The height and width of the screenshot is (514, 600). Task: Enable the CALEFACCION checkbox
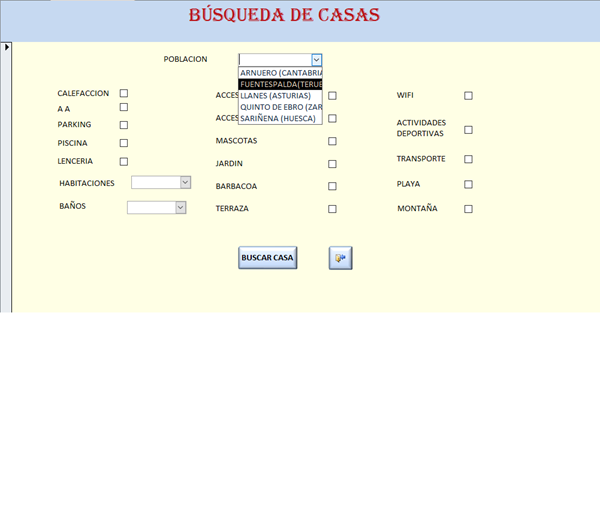coord(124,93)
